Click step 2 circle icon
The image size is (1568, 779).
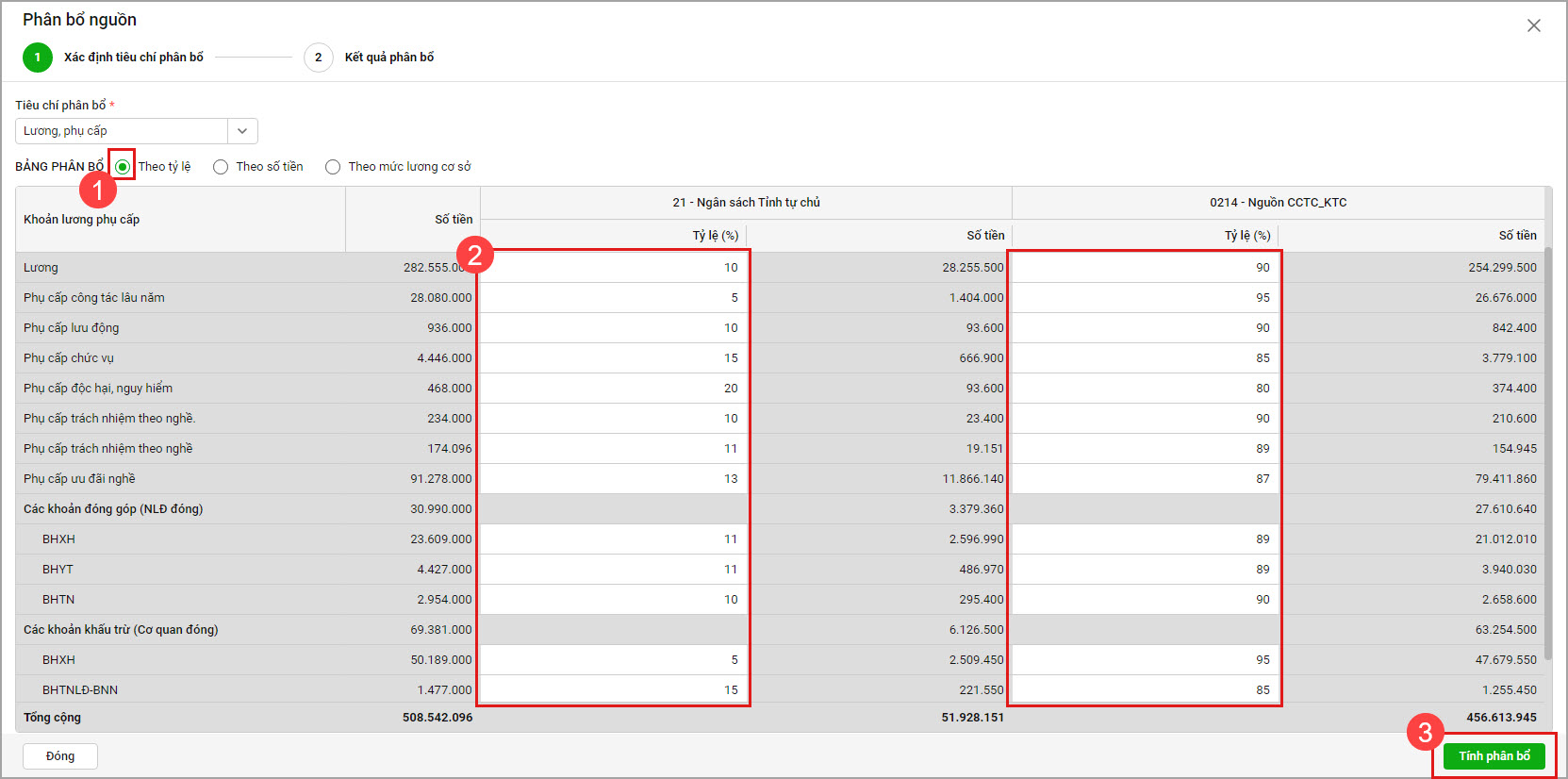[318, 58]
